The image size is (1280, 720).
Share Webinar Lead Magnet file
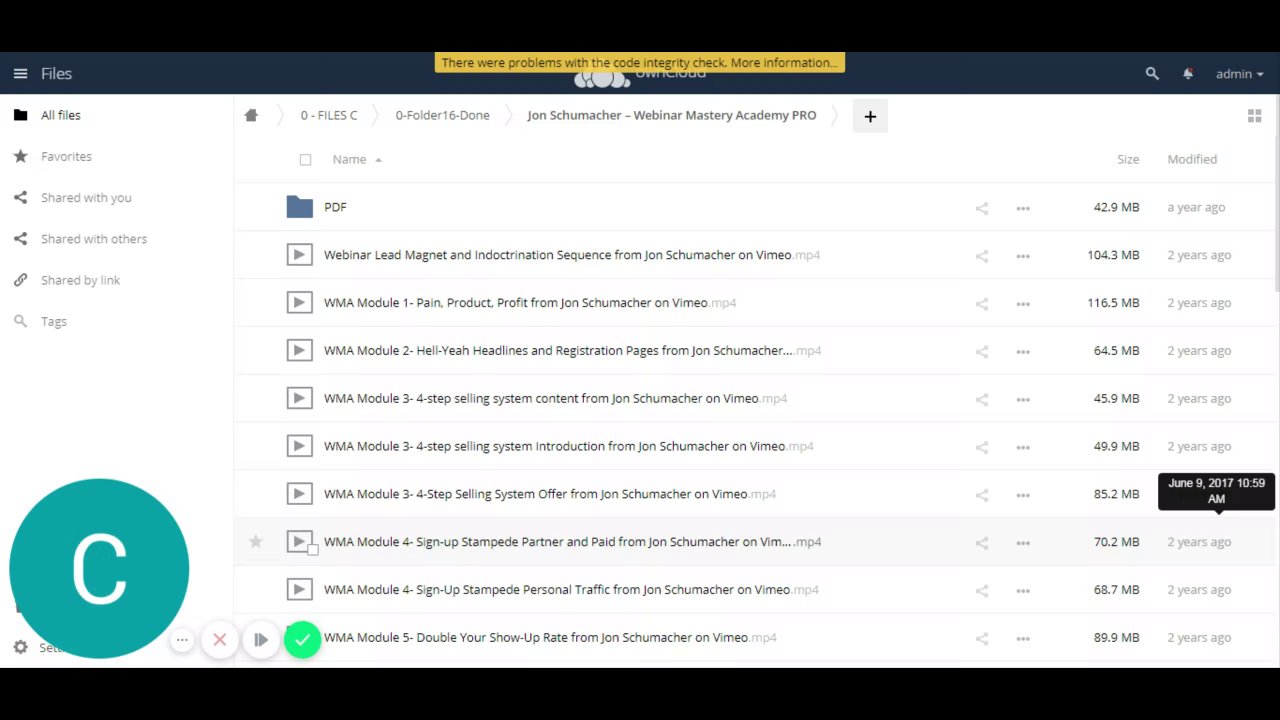[982, 256]
